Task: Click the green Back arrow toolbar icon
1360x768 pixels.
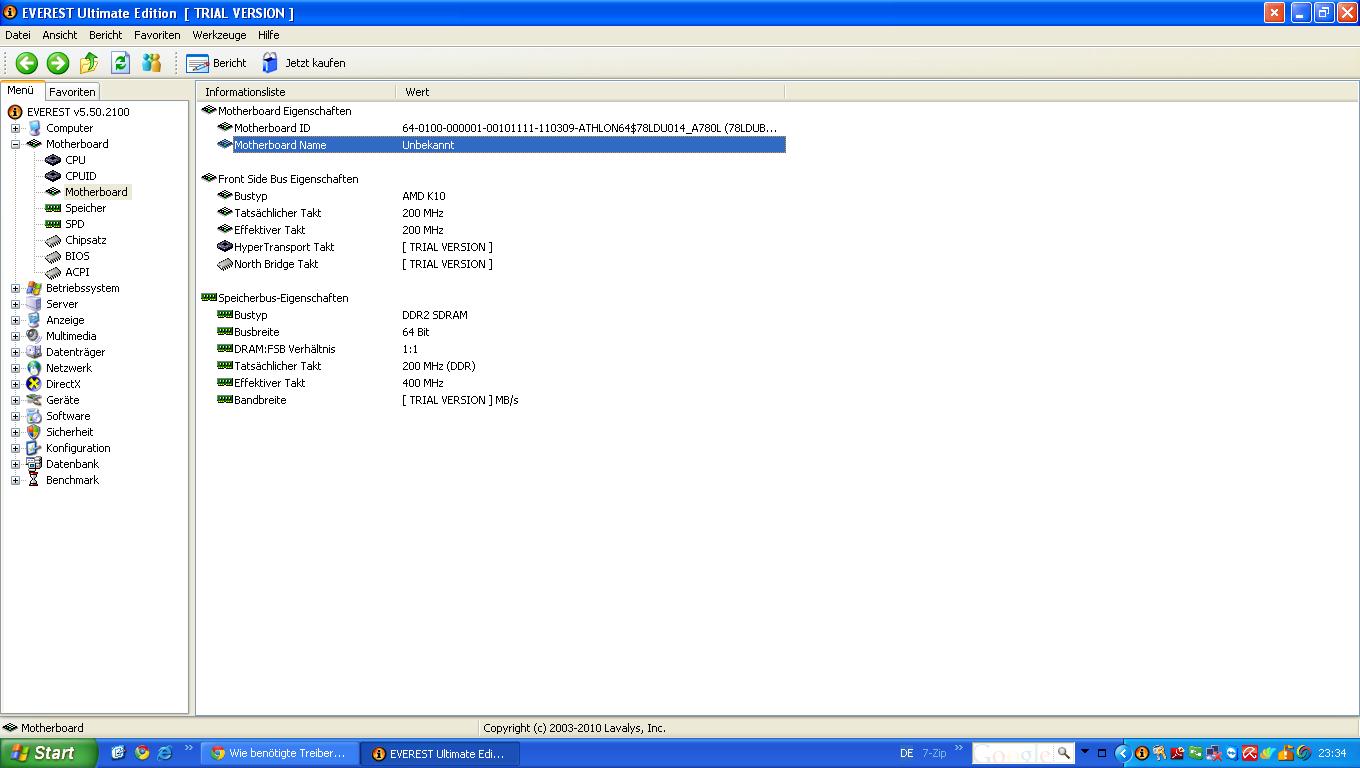Action: coord(27,63)
